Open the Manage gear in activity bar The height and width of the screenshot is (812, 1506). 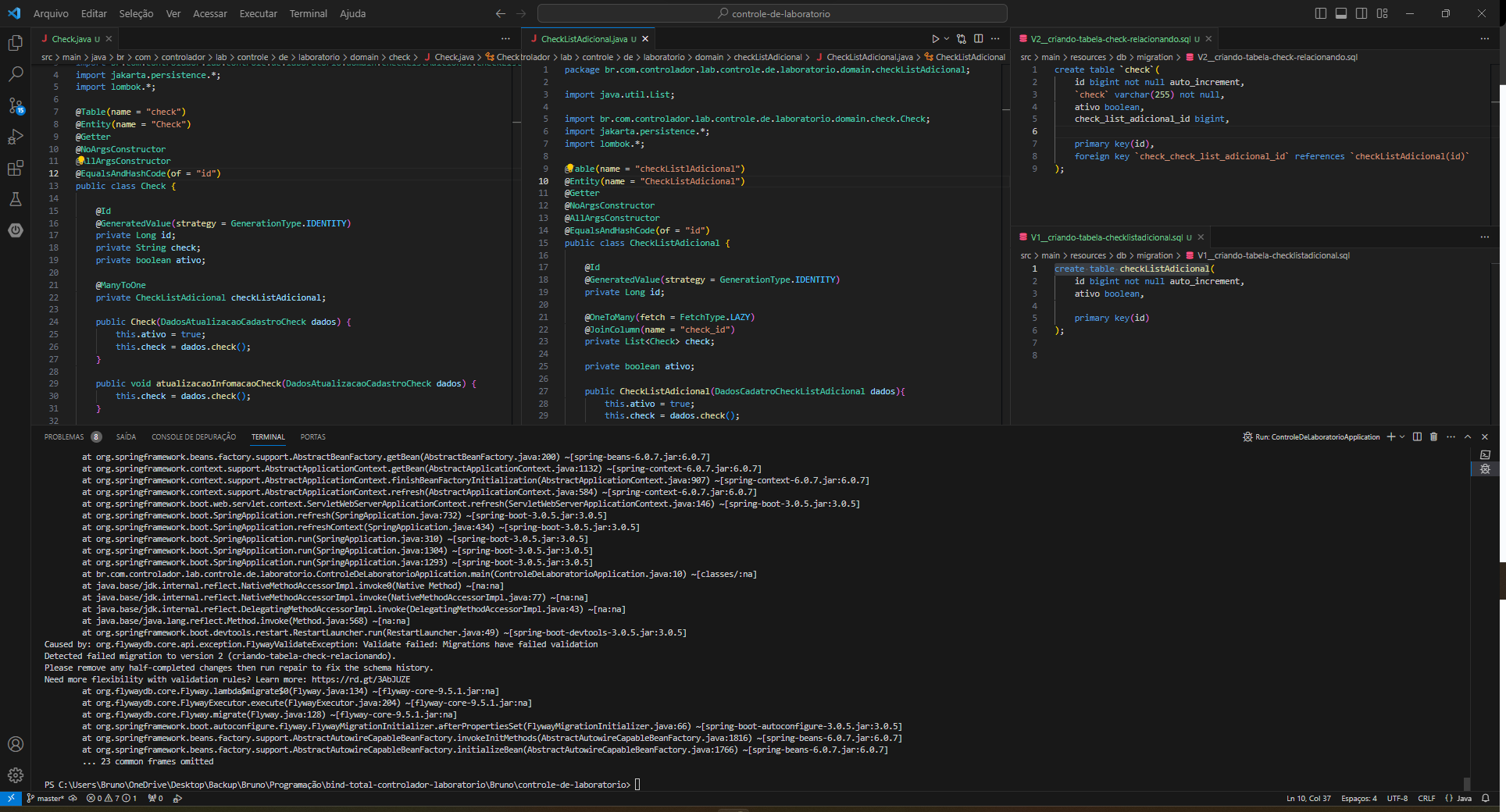(15, 775)
